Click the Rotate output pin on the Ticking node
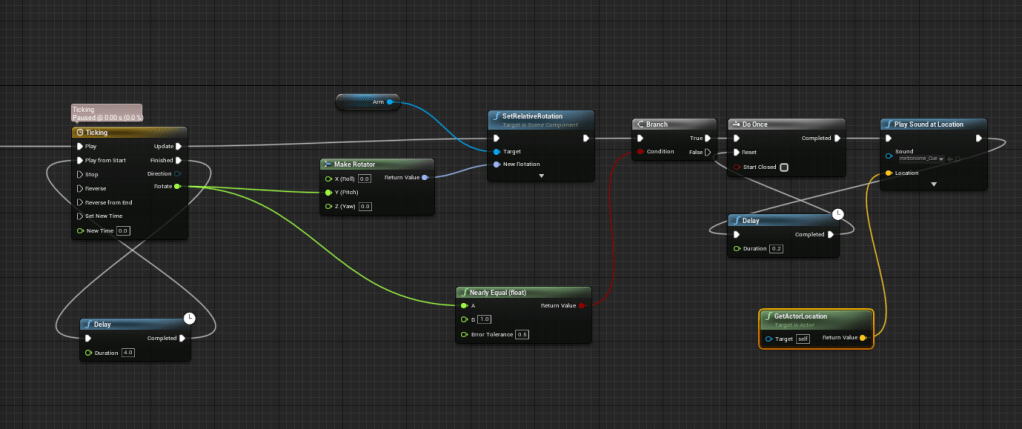This screenshot has height=429, width=1022. 177,186
